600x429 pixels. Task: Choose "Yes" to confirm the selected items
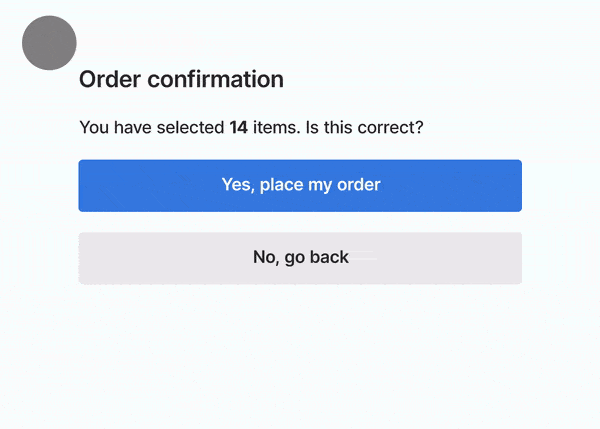point(300,185)
